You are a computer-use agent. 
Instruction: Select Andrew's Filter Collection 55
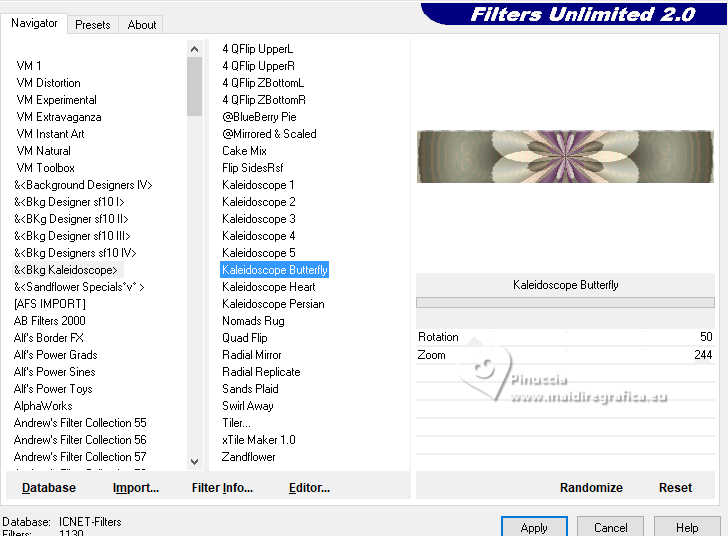click(x=80, y=423)
